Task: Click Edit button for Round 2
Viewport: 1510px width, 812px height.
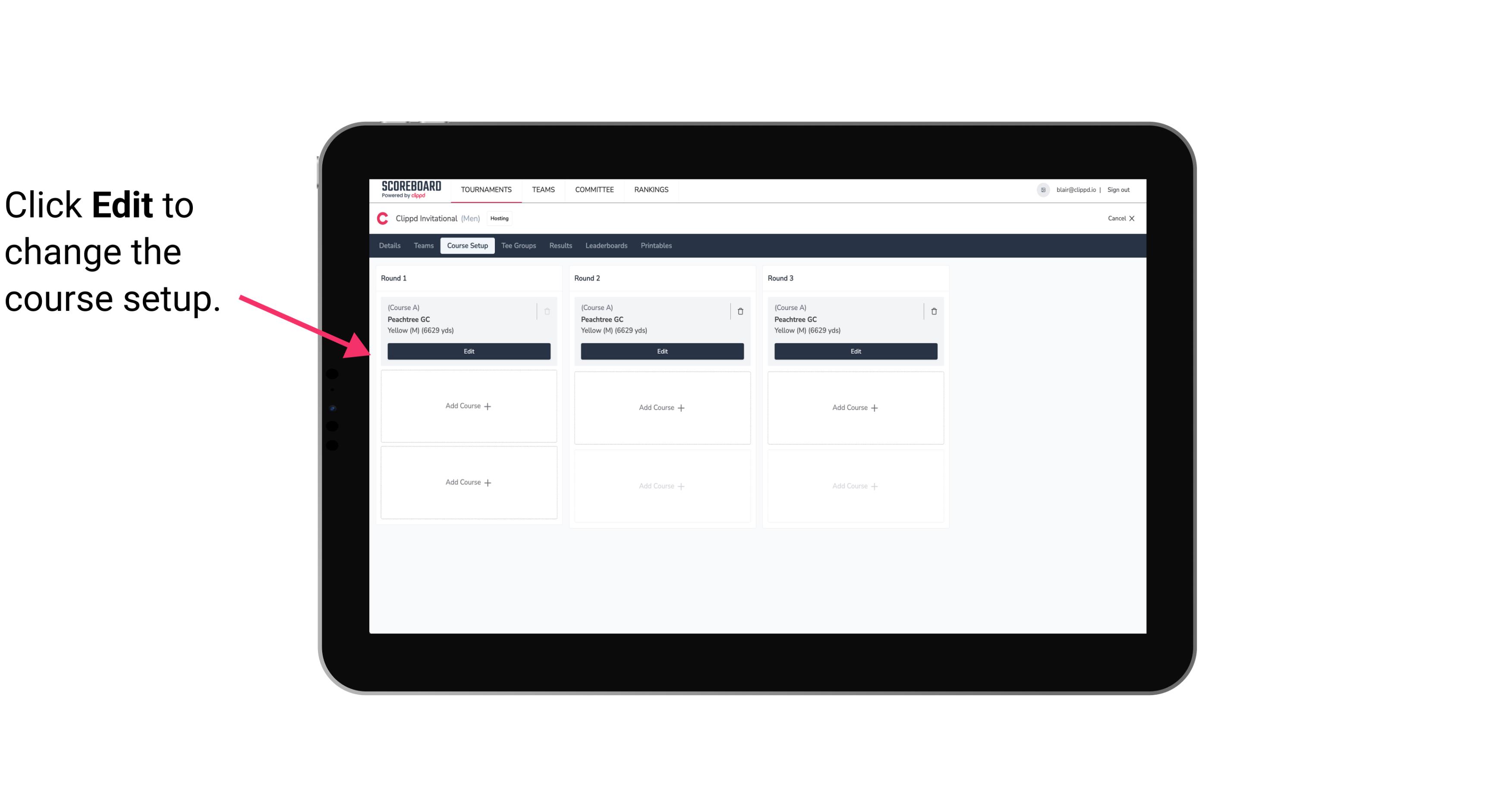Action: pyautogui.click(x=662, y=351)
